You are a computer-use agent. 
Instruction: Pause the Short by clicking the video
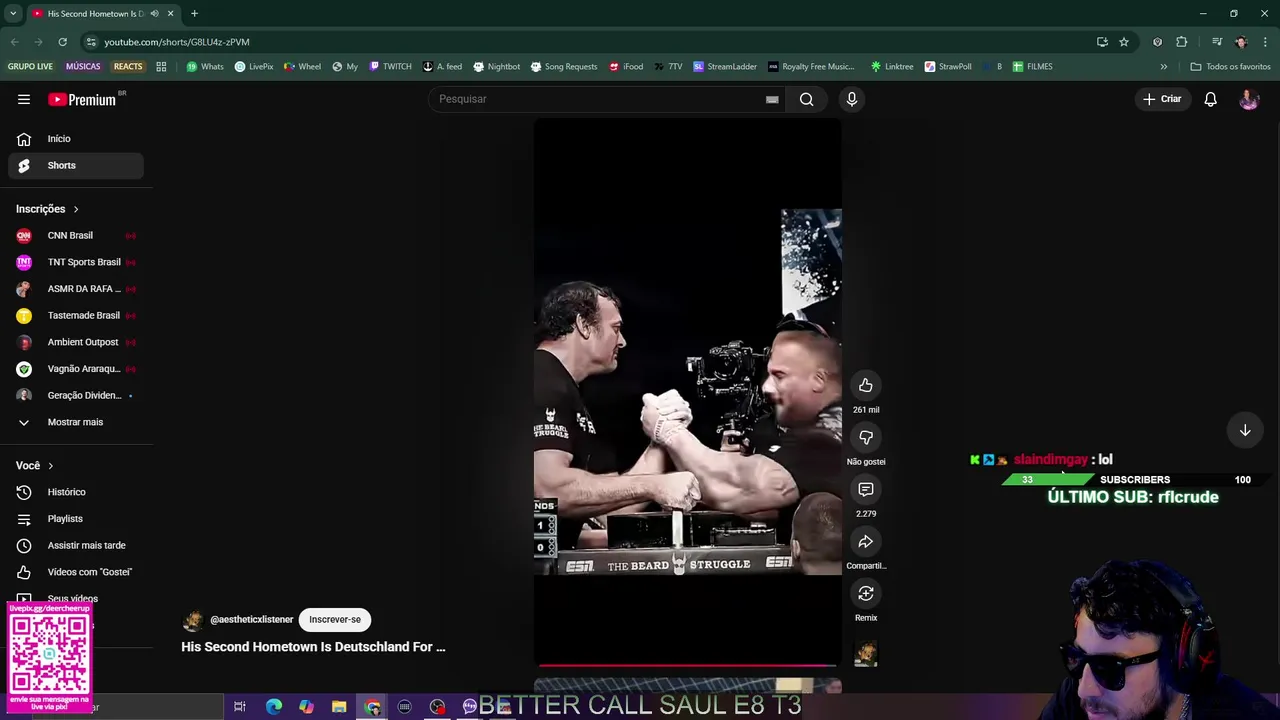click(687, 392)
